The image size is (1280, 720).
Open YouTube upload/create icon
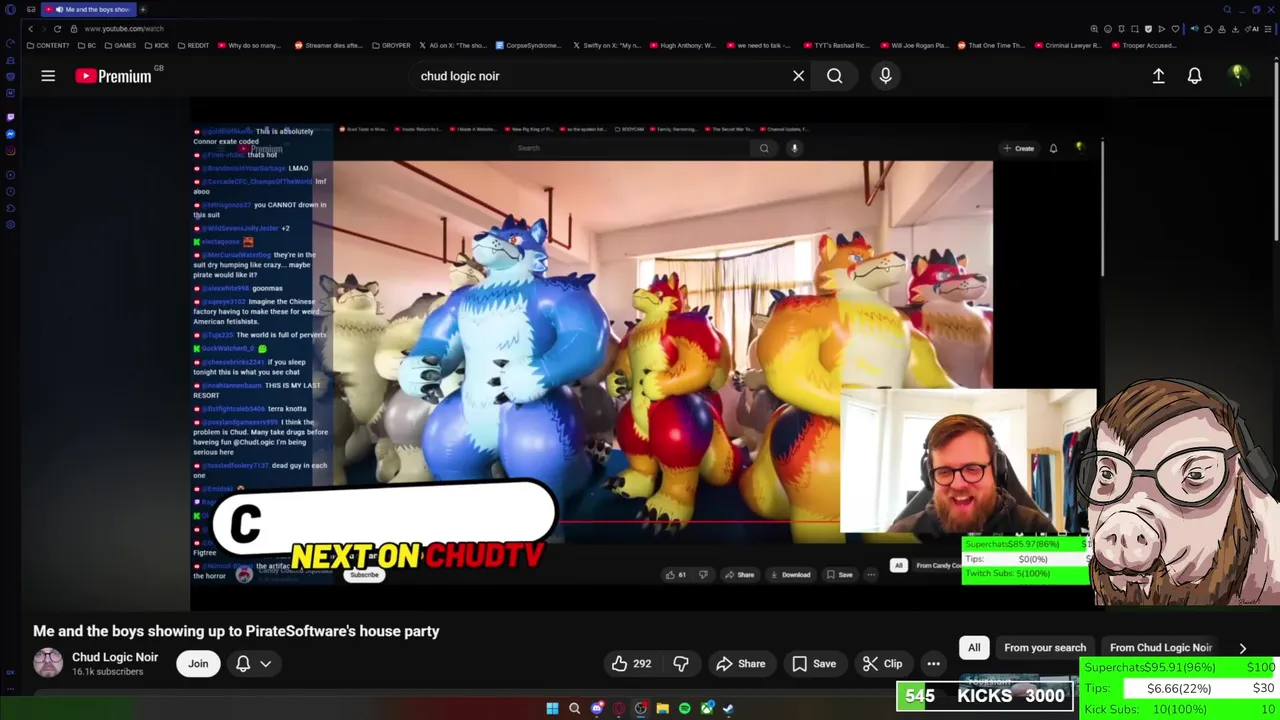point(1158,76)
